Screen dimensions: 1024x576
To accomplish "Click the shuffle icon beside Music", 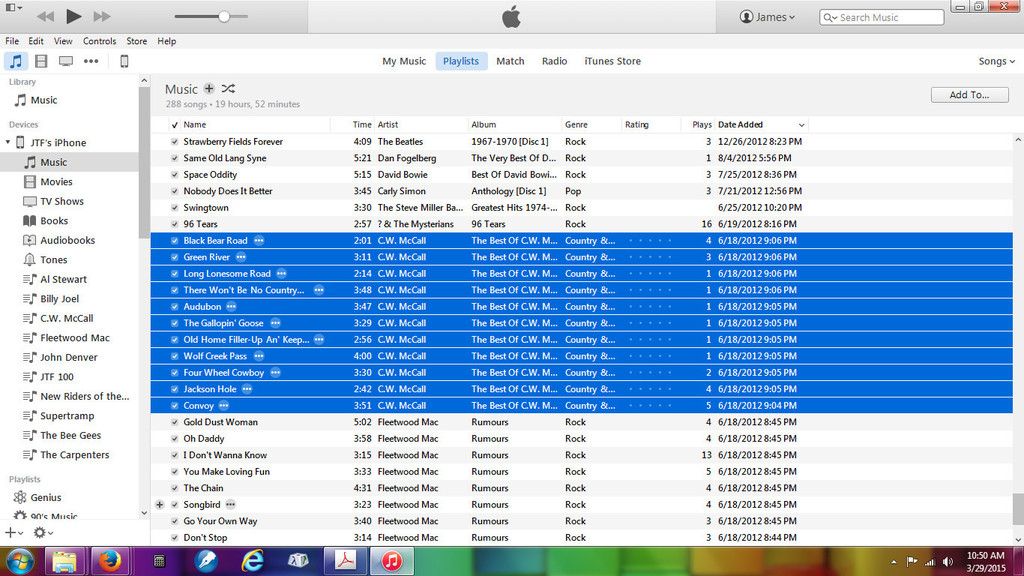I will tap(228, 89).
